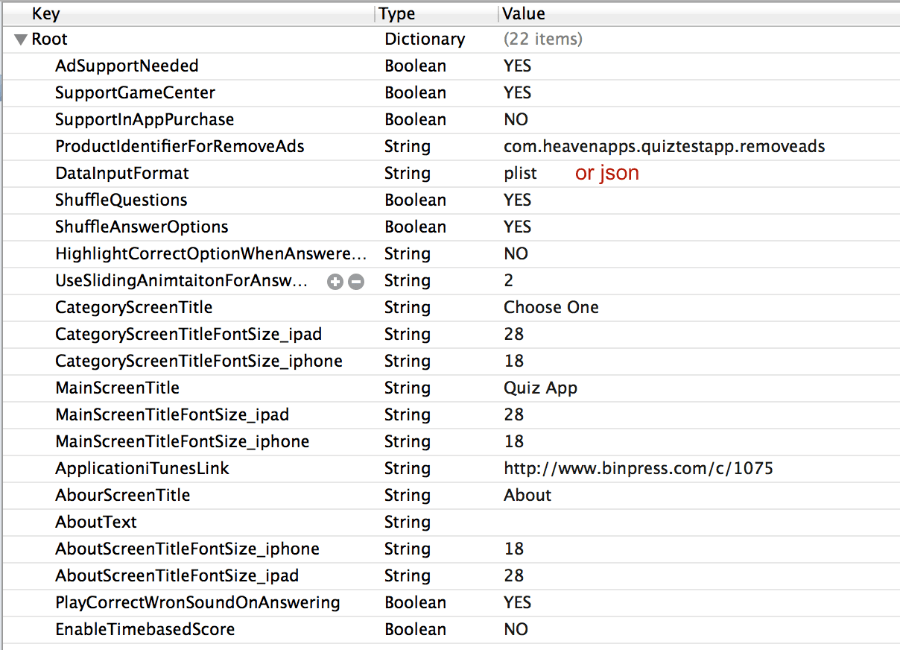Image resolution: width=900 pixels, height=650 pixels.
Task: Click the minus icon to remove the row
Action: point(356,281)
